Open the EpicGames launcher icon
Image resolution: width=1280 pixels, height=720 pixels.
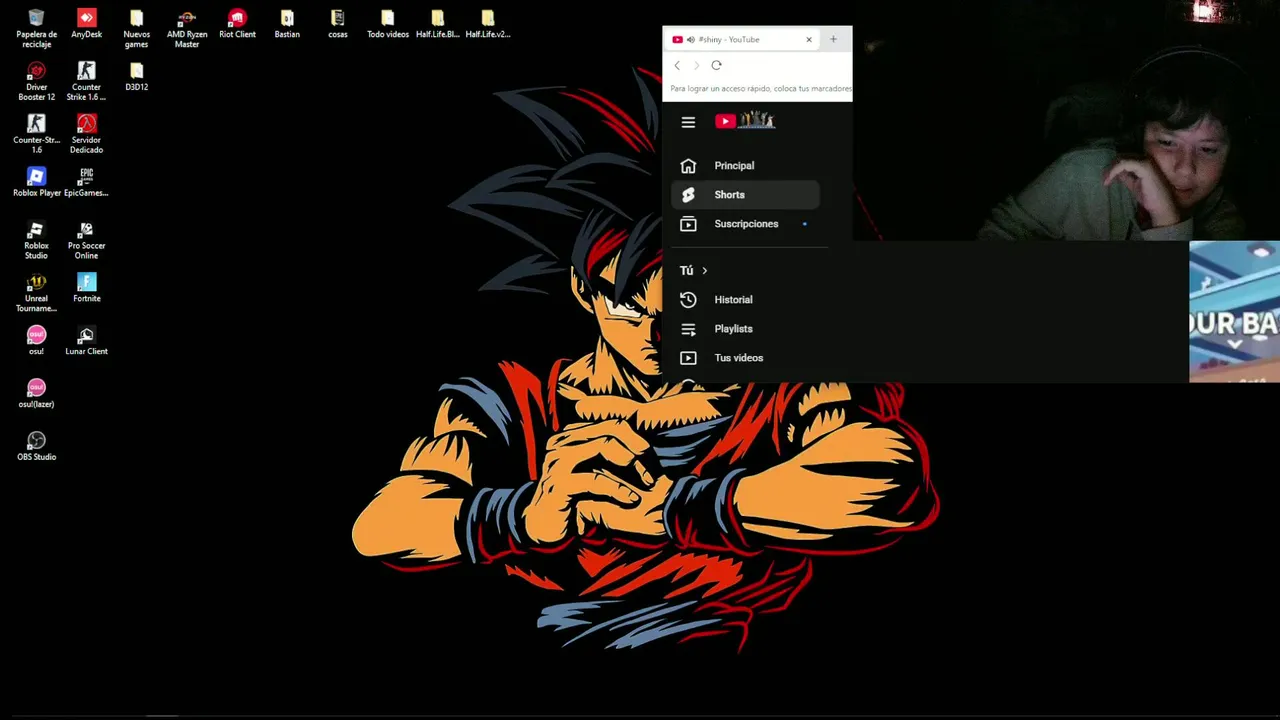[87, 182]
